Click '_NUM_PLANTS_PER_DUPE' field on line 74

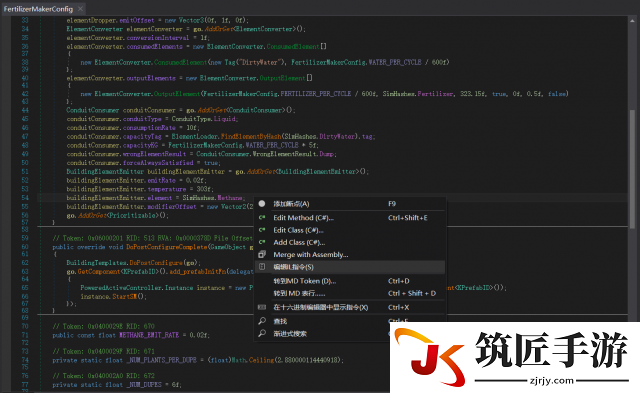(x=161, y=360)
